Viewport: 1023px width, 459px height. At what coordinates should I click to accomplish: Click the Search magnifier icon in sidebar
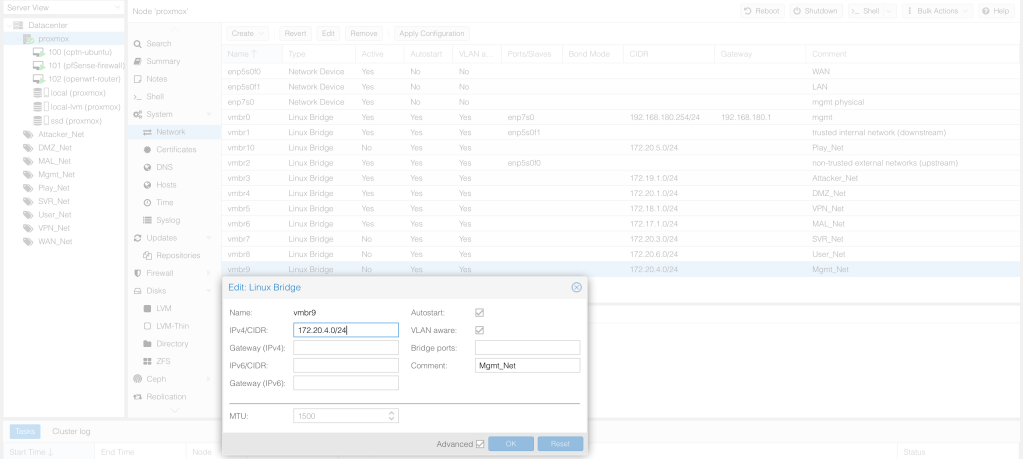coord(138,44)
